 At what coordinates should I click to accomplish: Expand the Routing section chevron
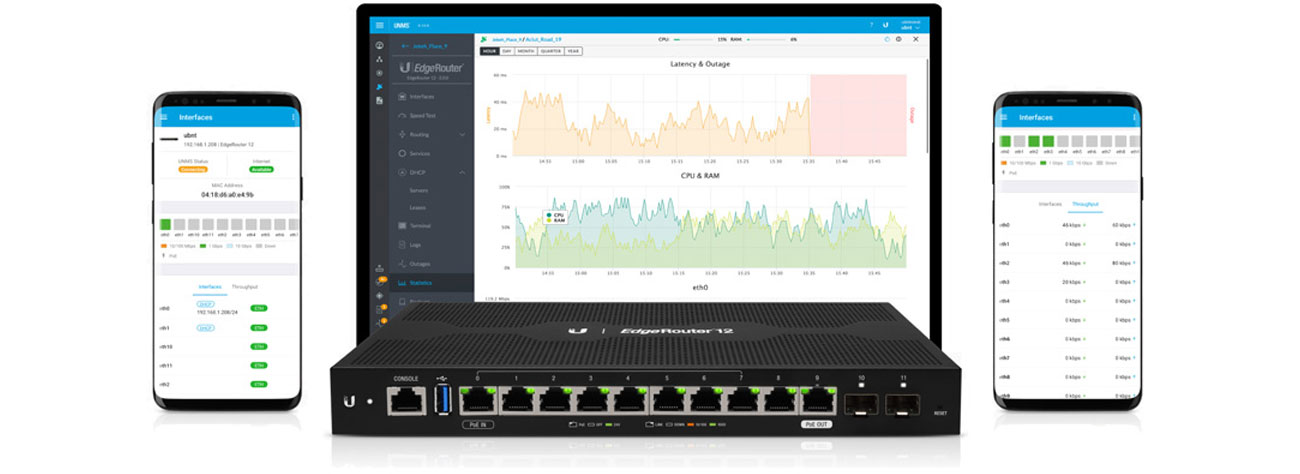coord(462,134)
